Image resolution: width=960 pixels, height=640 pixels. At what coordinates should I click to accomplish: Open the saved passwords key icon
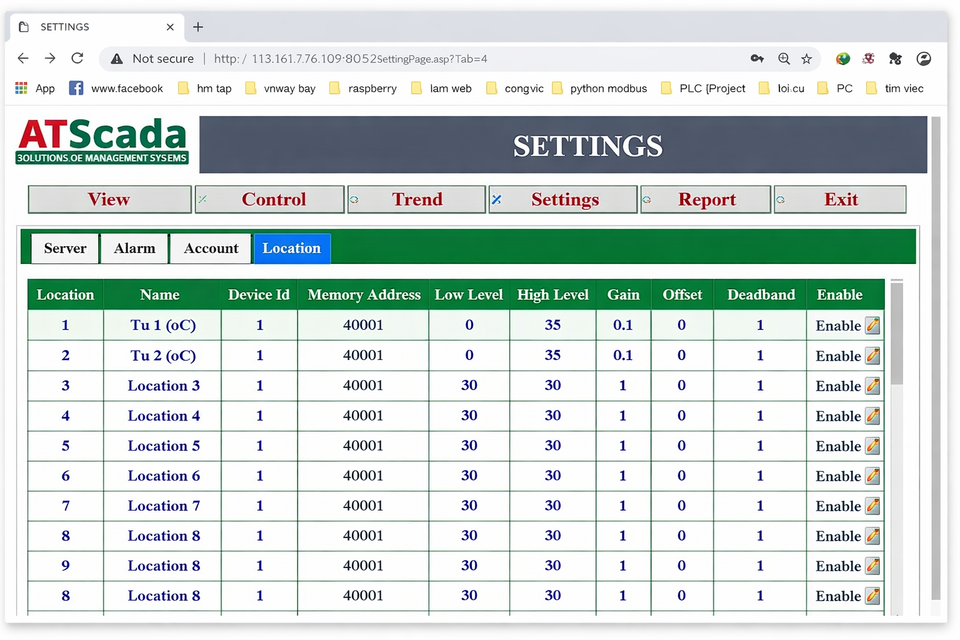[x=758, y=59]
